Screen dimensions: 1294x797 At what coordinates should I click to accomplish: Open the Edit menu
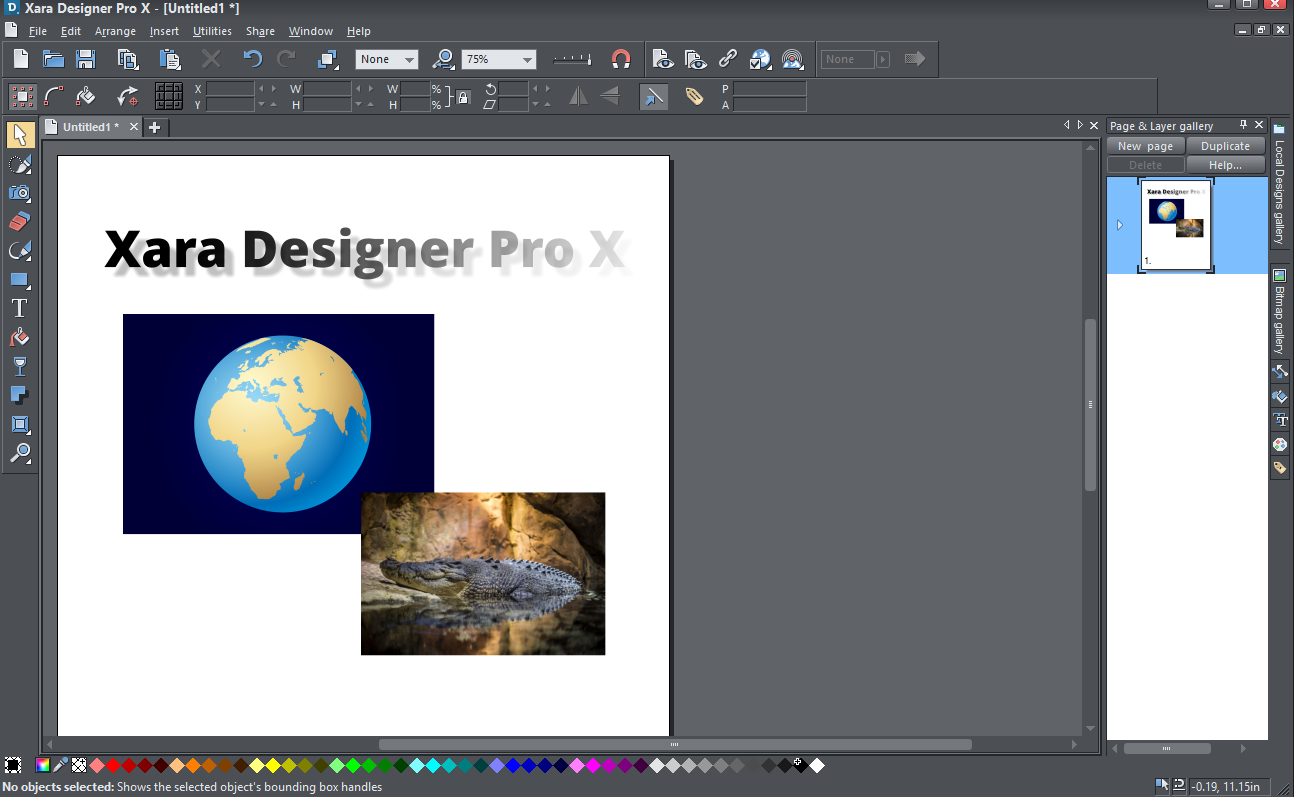click(70, 31)
